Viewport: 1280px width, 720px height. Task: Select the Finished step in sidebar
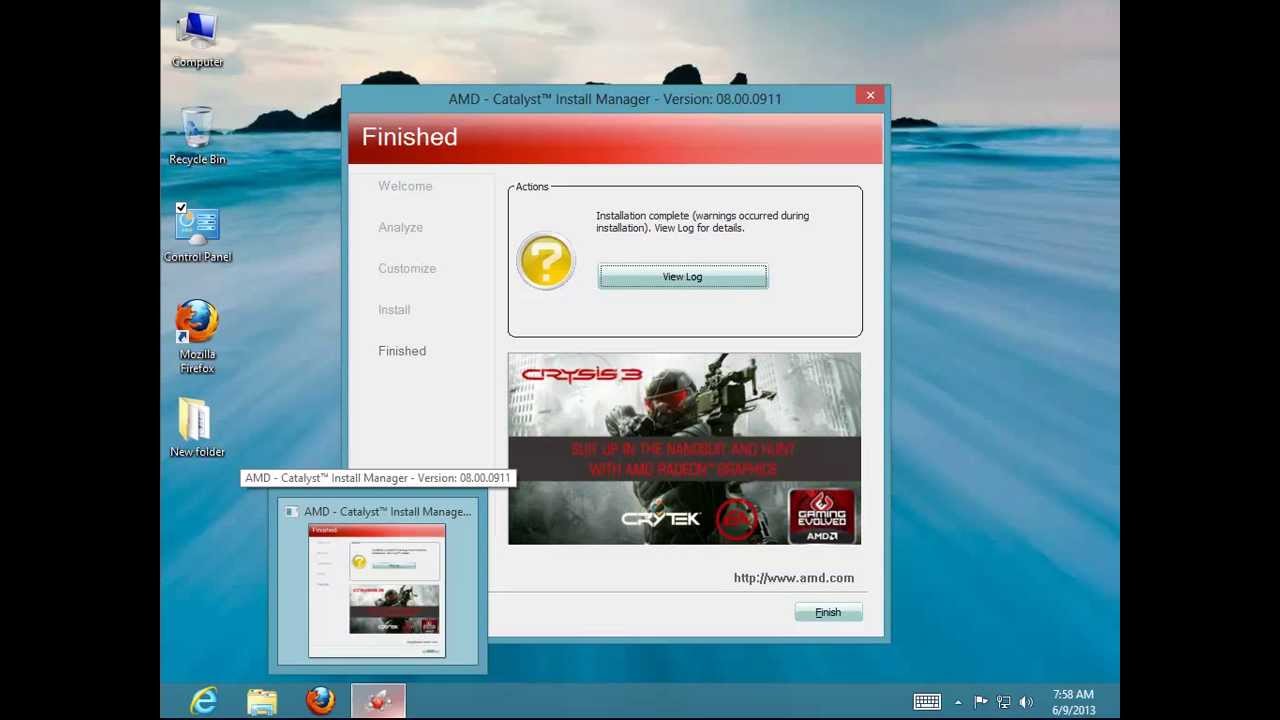point(402,351)
